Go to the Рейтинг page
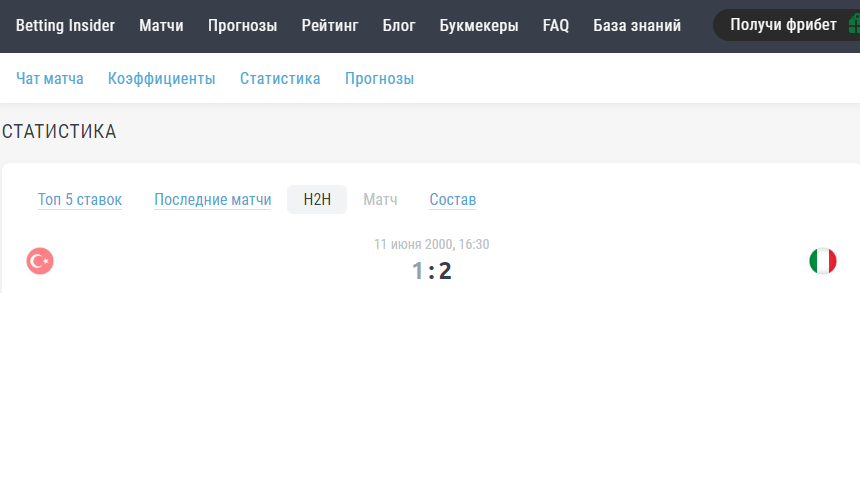Image resolution: width=860 pixels, height=480 pixels. tap(330, 25)
